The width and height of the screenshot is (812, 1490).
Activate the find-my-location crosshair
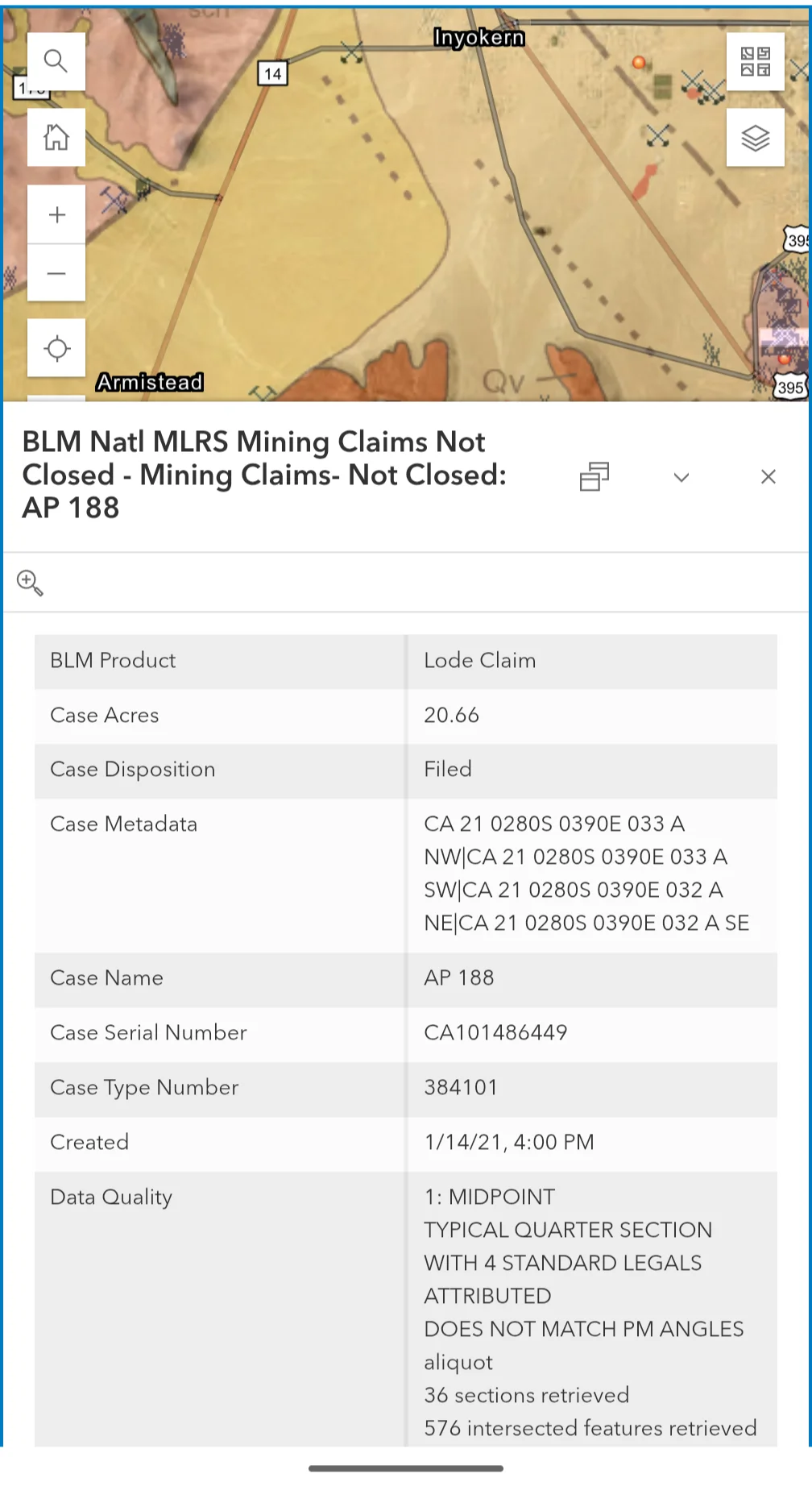[x=56, y=348]
